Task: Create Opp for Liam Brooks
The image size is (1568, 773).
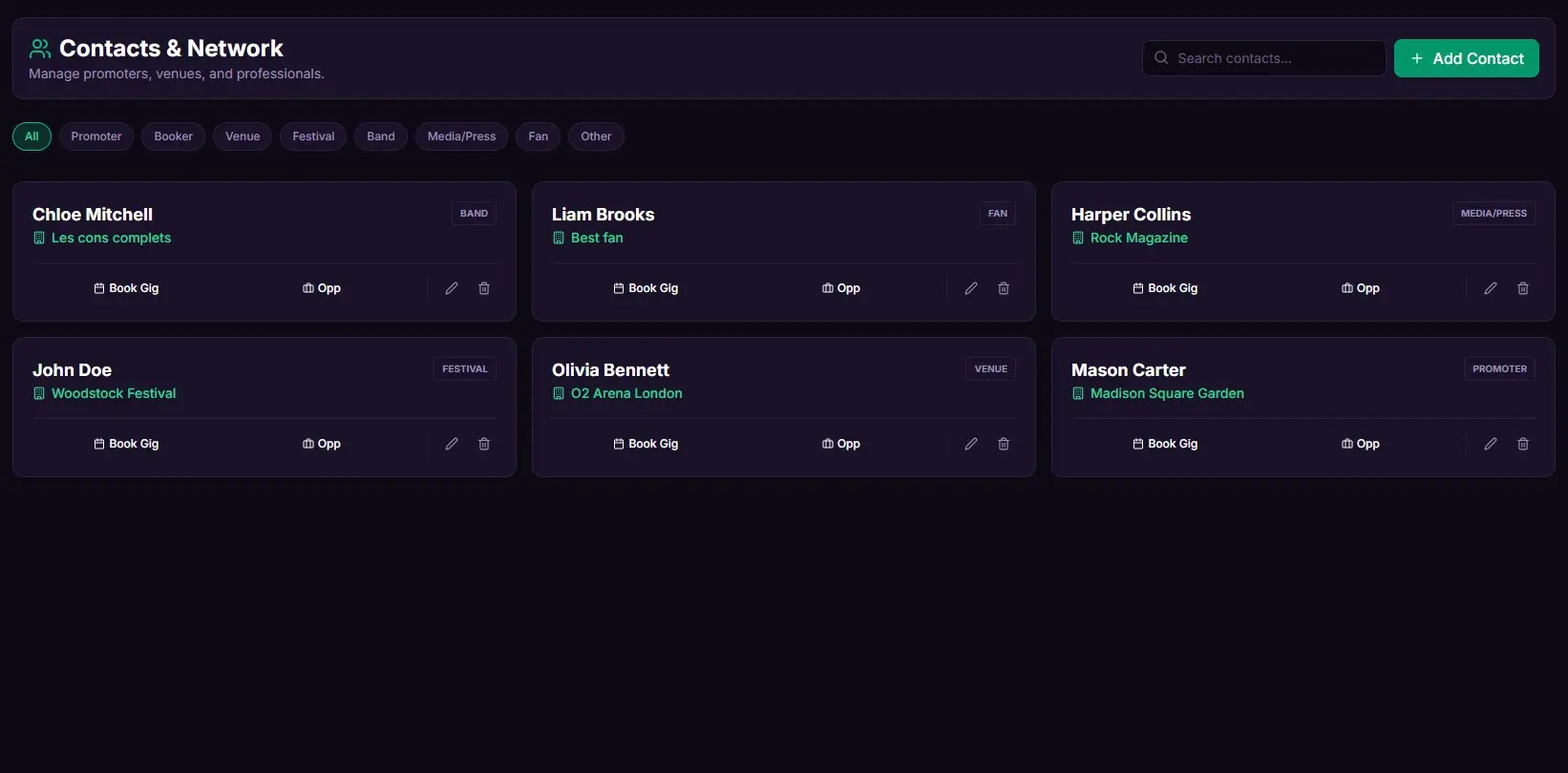Action: [841, 288]
